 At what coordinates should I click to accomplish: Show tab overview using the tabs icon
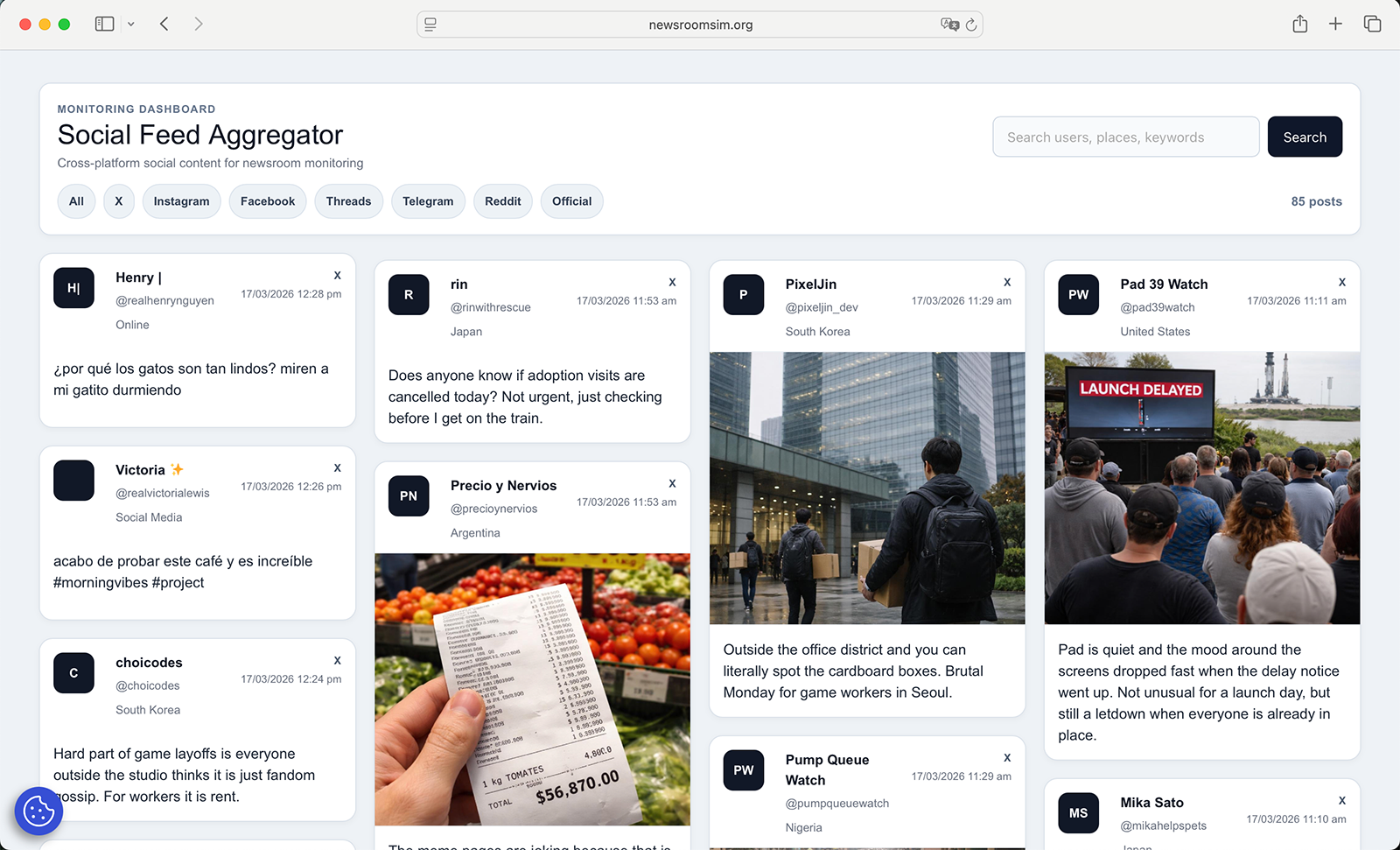coord(1372,24)
